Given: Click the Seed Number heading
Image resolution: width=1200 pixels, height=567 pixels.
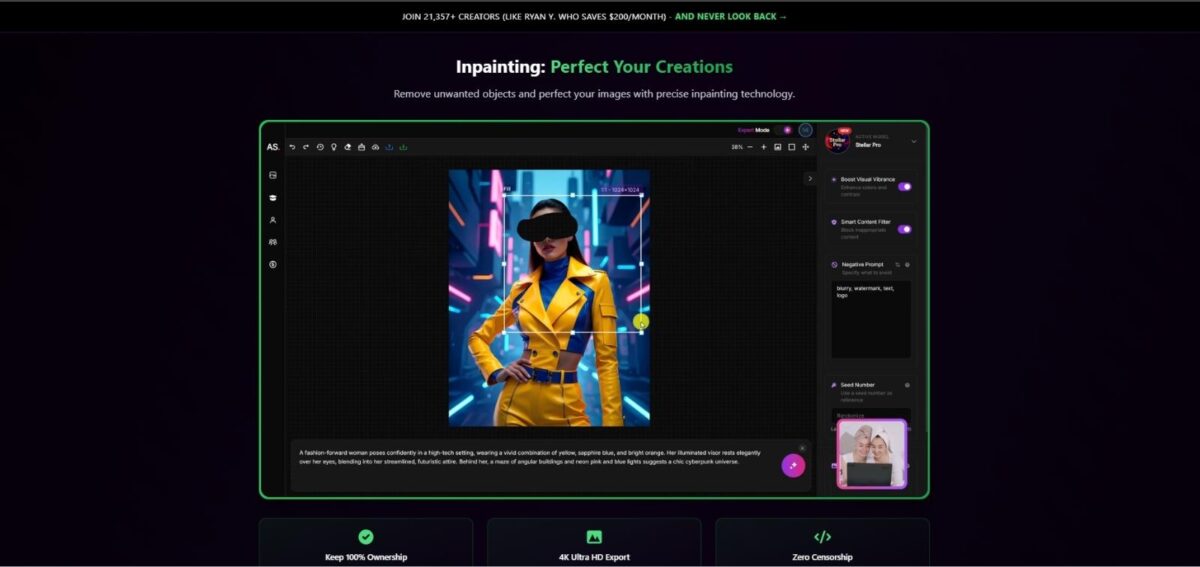Looking at the screenshot, I should coord(857,385).
